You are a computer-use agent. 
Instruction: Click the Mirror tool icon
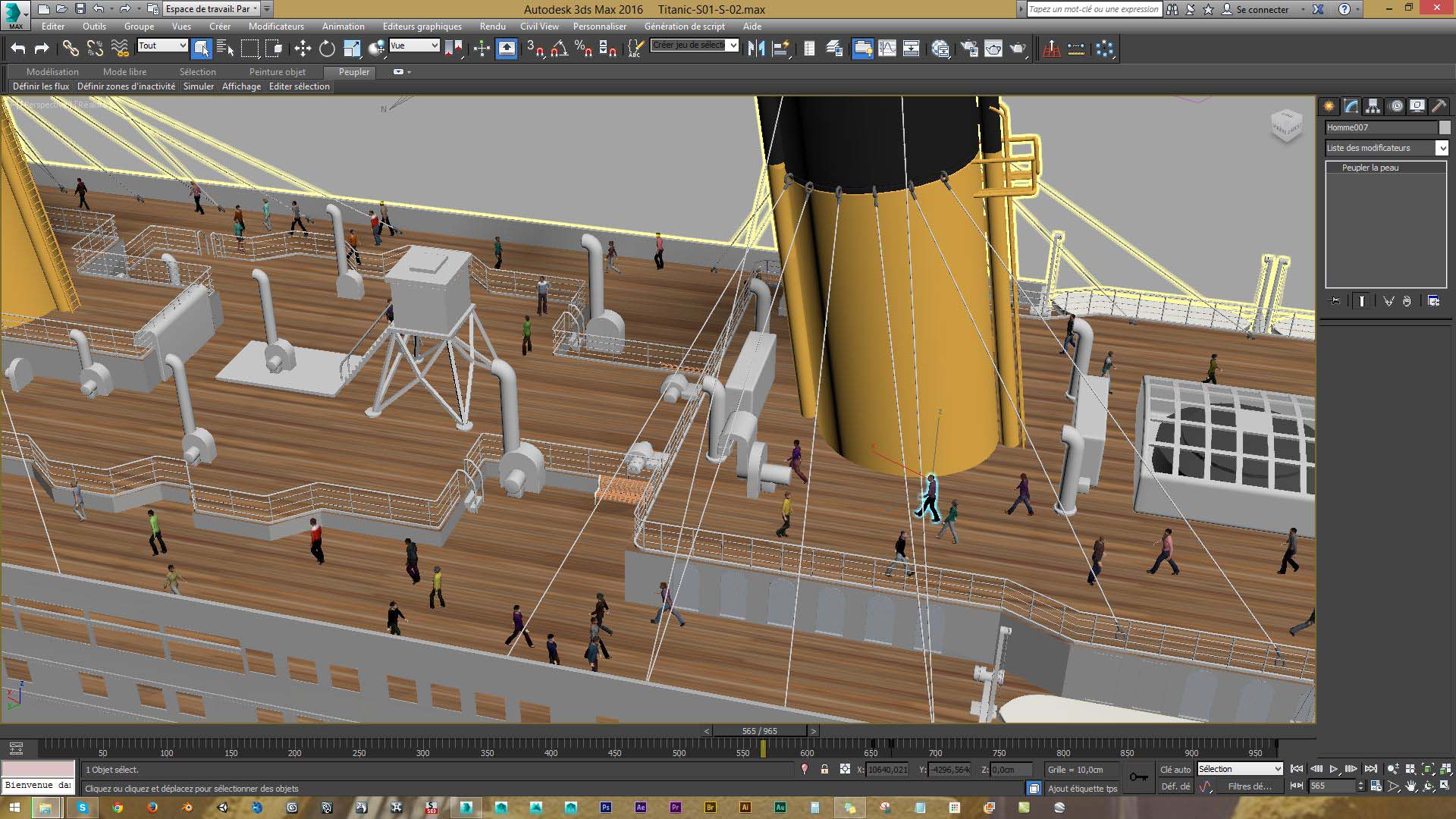(x=756, y=49)
